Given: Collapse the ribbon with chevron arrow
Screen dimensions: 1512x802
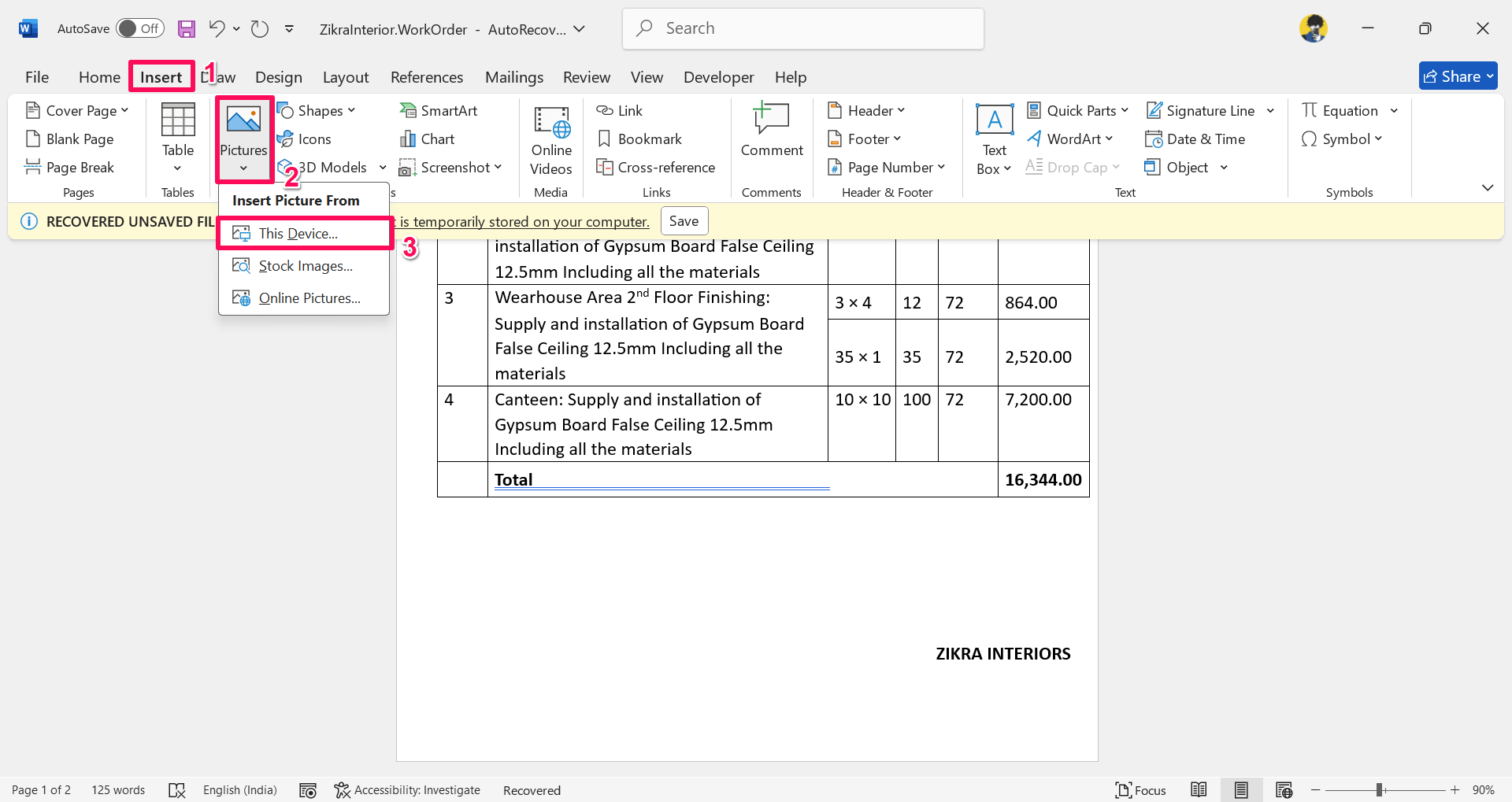Looking at the screenshot, I should point(1487,187).
